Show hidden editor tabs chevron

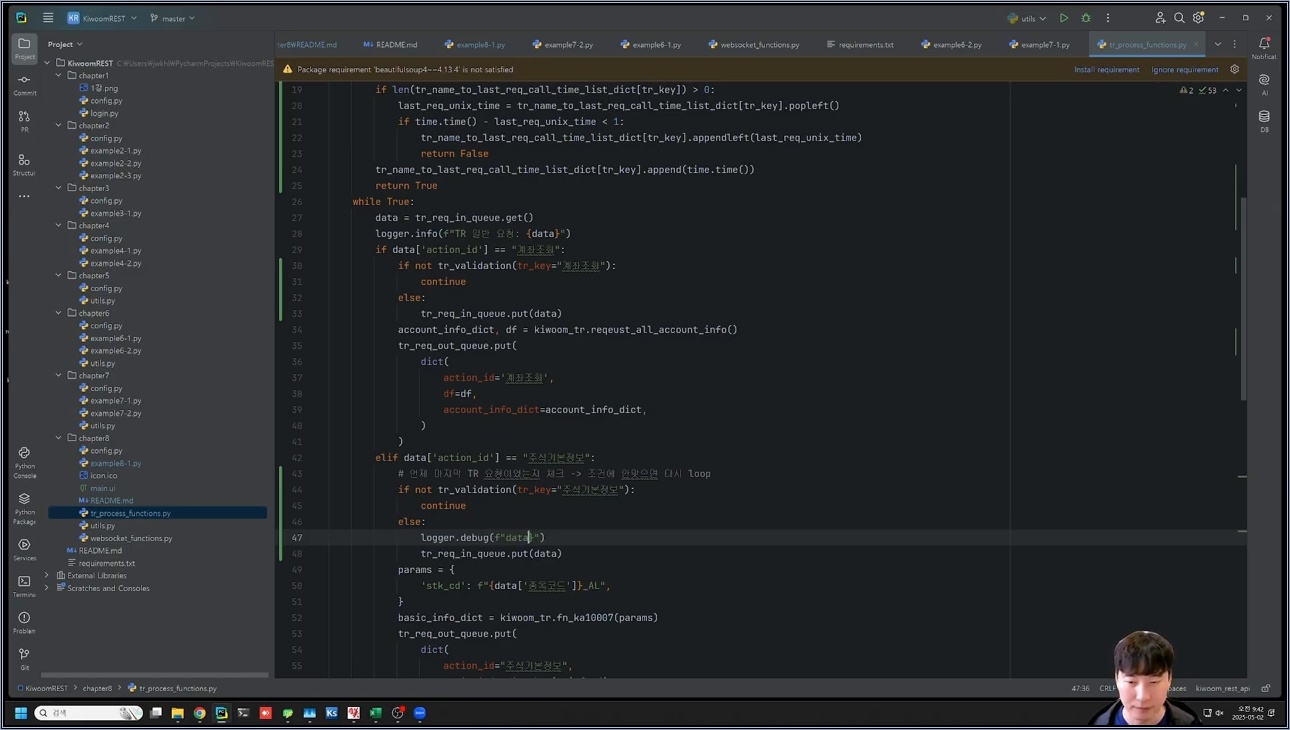click(1218, 44)
